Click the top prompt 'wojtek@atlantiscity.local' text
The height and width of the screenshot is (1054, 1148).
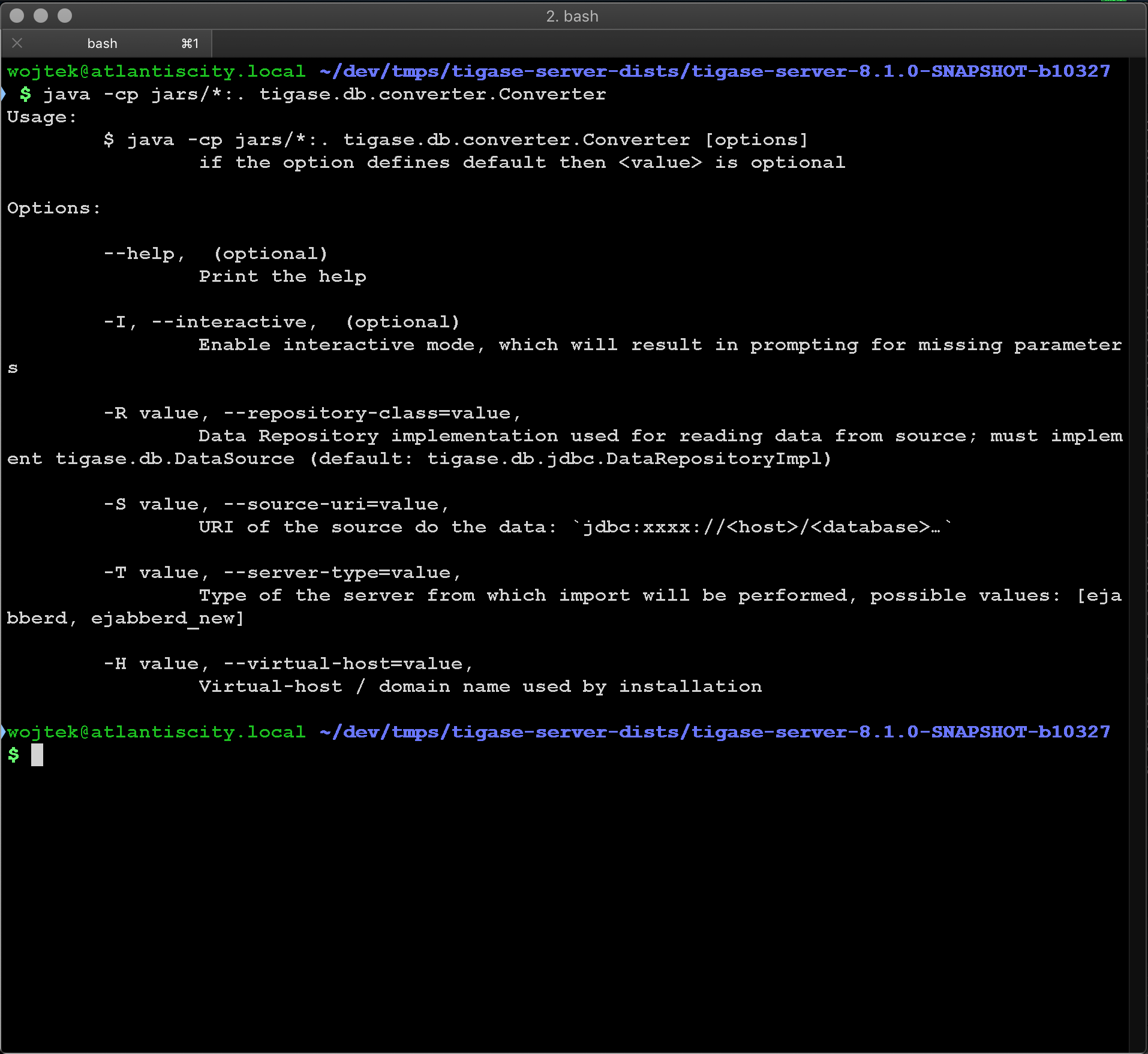click(156, 71)
